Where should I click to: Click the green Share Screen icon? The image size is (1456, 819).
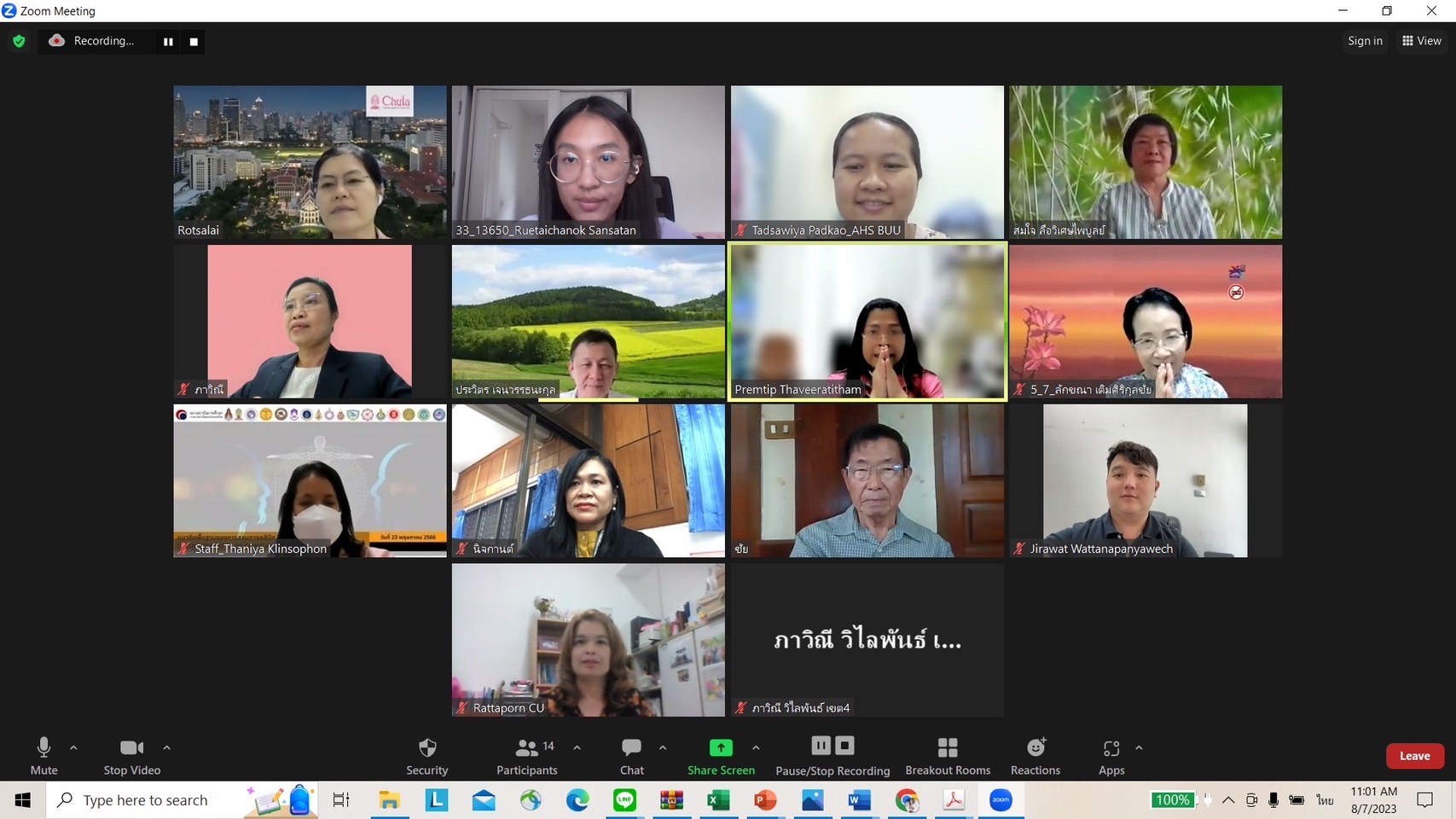[x=721, y=748]
